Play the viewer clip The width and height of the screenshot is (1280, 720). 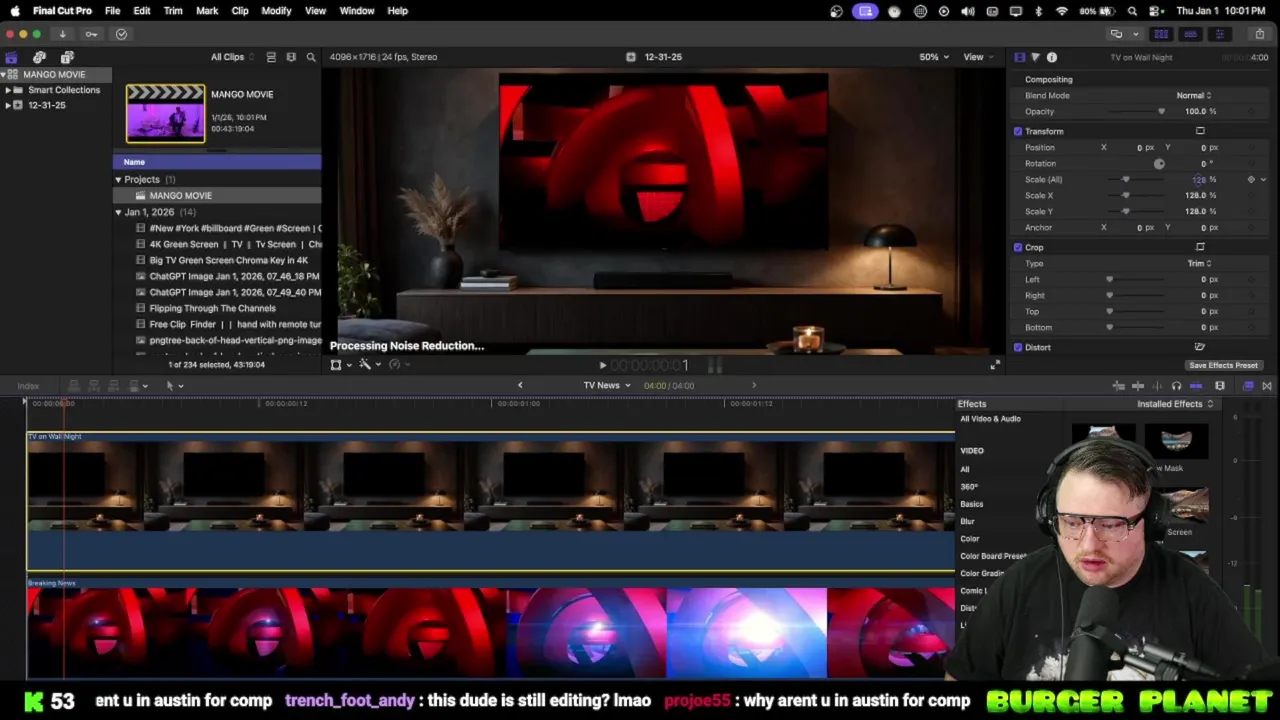click(602, 366)
